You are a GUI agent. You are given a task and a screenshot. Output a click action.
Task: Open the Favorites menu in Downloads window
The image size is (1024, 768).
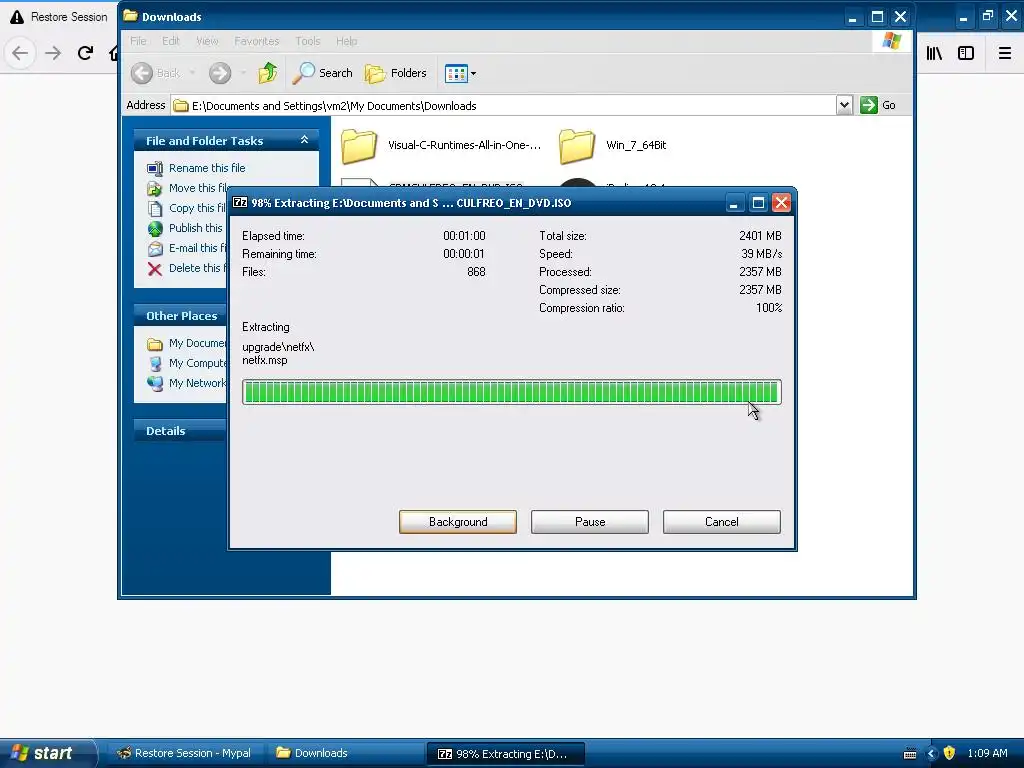click(257, 41)
